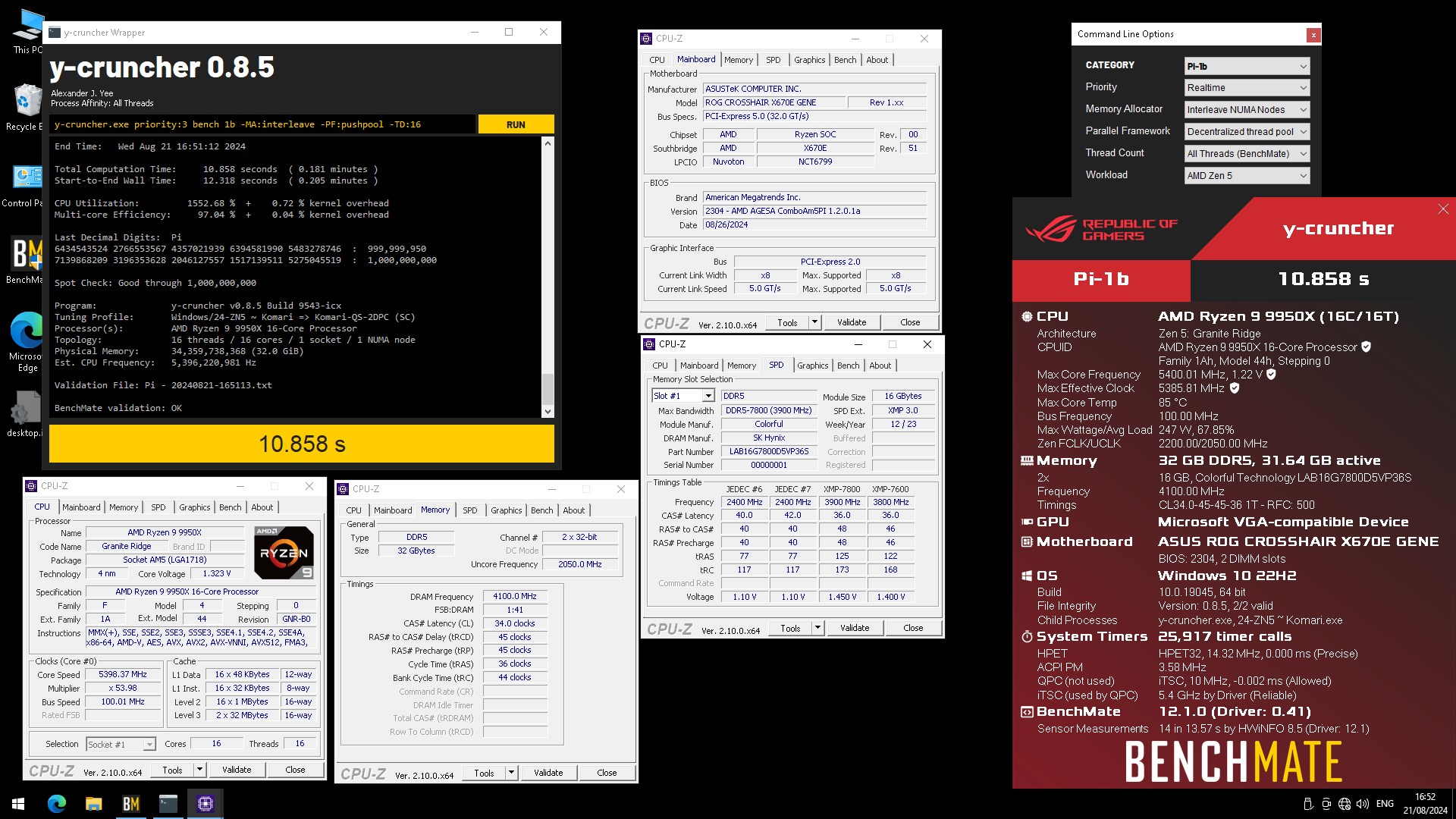Switch to y-cruncher console taskbar icon
1456x819 pixels.
click(168, 804)
